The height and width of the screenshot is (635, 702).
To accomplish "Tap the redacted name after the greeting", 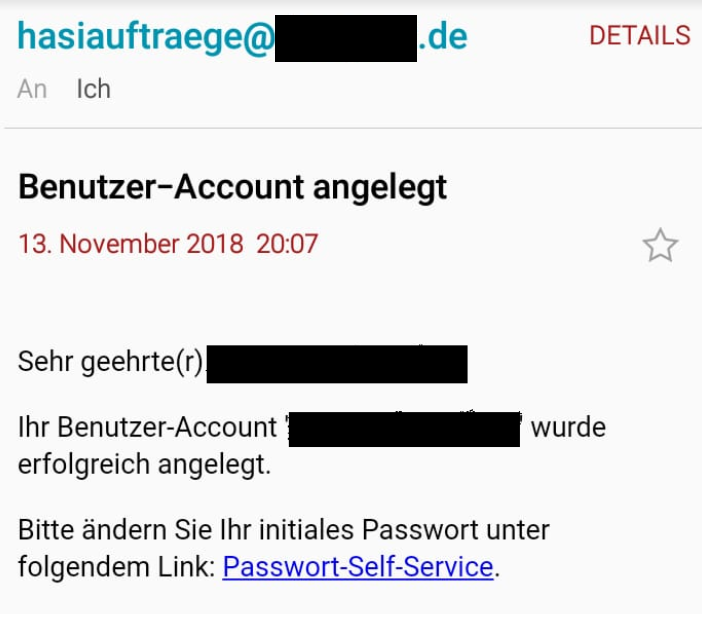I will (338, 364).
